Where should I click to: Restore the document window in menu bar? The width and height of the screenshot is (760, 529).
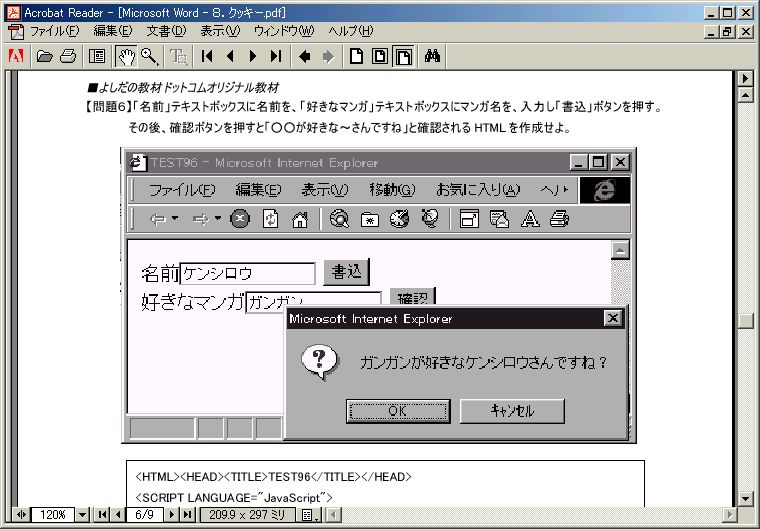727,32
